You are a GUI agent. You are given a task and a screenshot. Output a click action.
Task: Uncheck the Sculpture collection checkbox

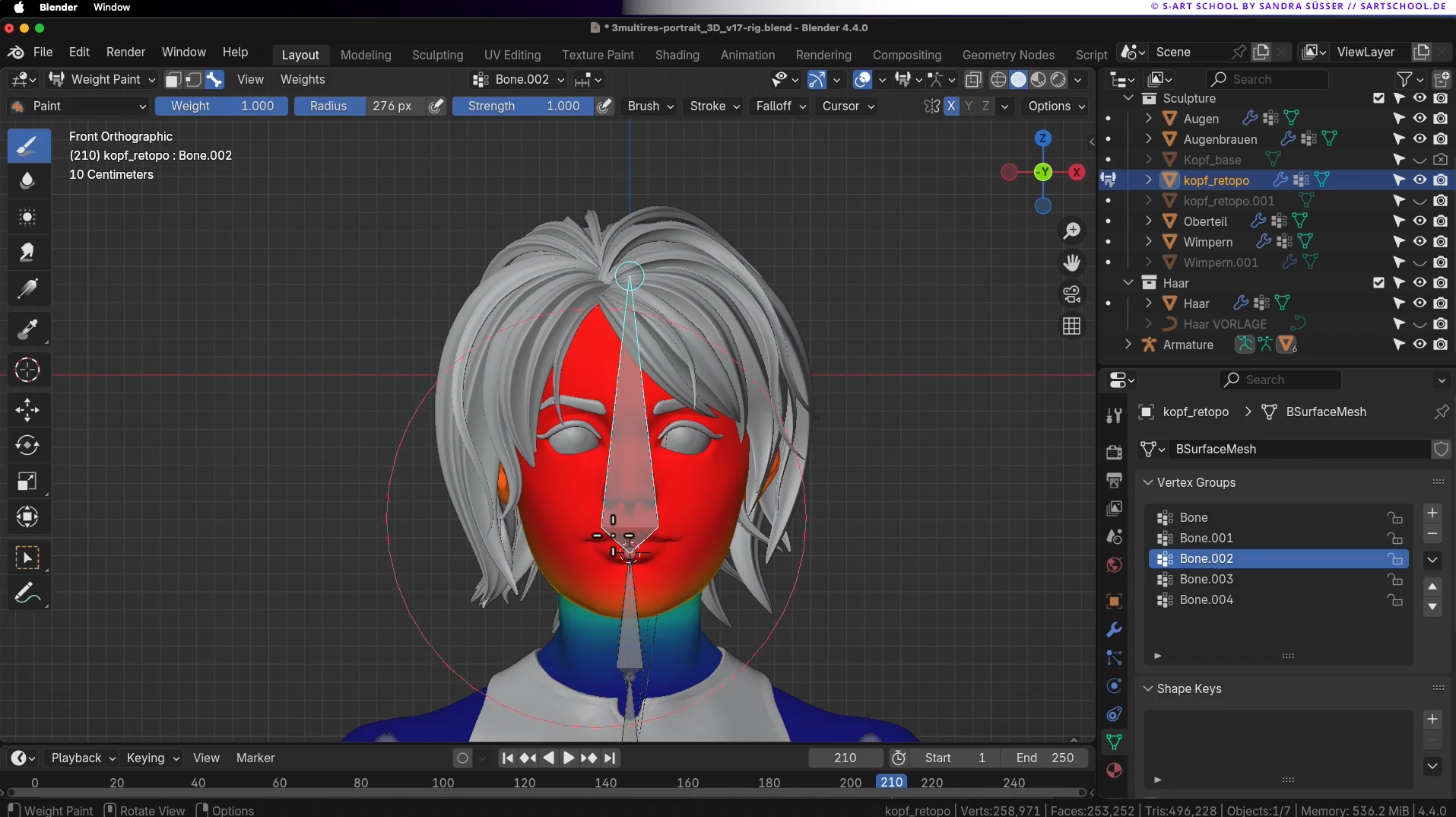coord(1378,98)
